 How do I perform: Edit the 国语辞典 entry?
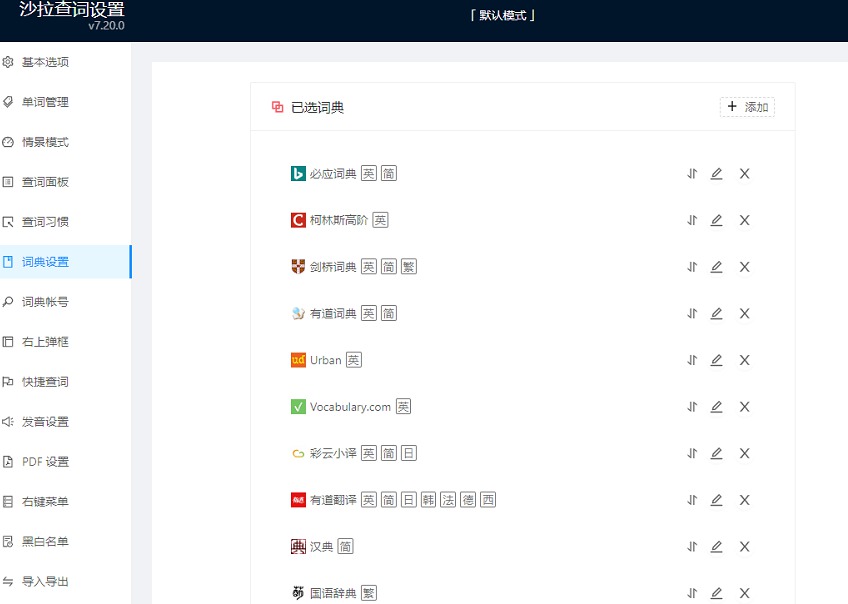tap(717, 593)
